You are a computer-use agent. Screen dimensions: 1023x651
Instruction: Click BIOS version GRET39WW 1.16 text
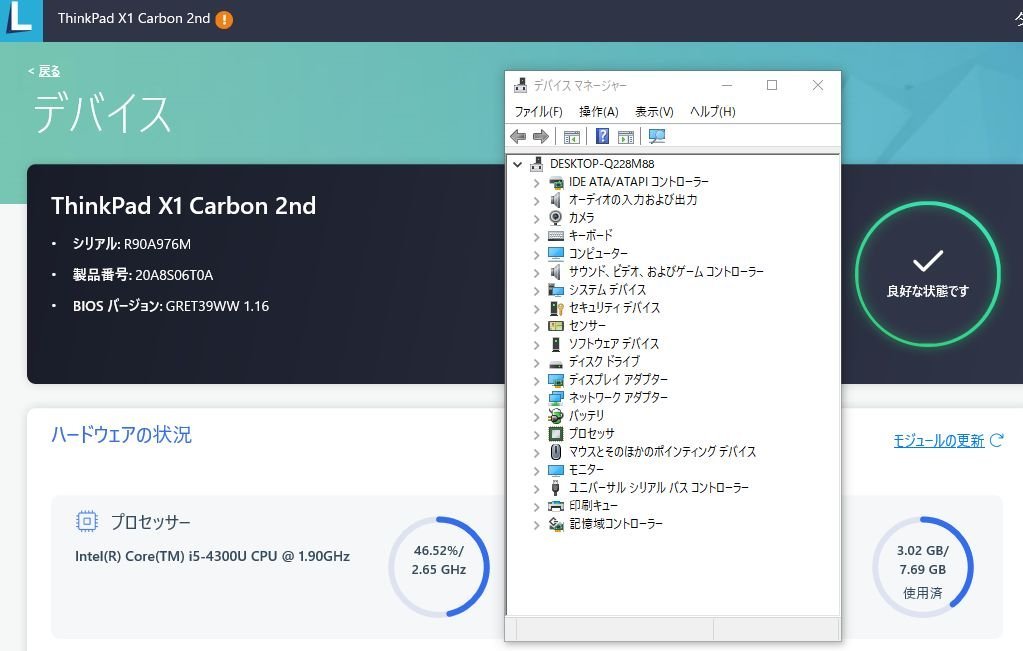pos(217,306)
